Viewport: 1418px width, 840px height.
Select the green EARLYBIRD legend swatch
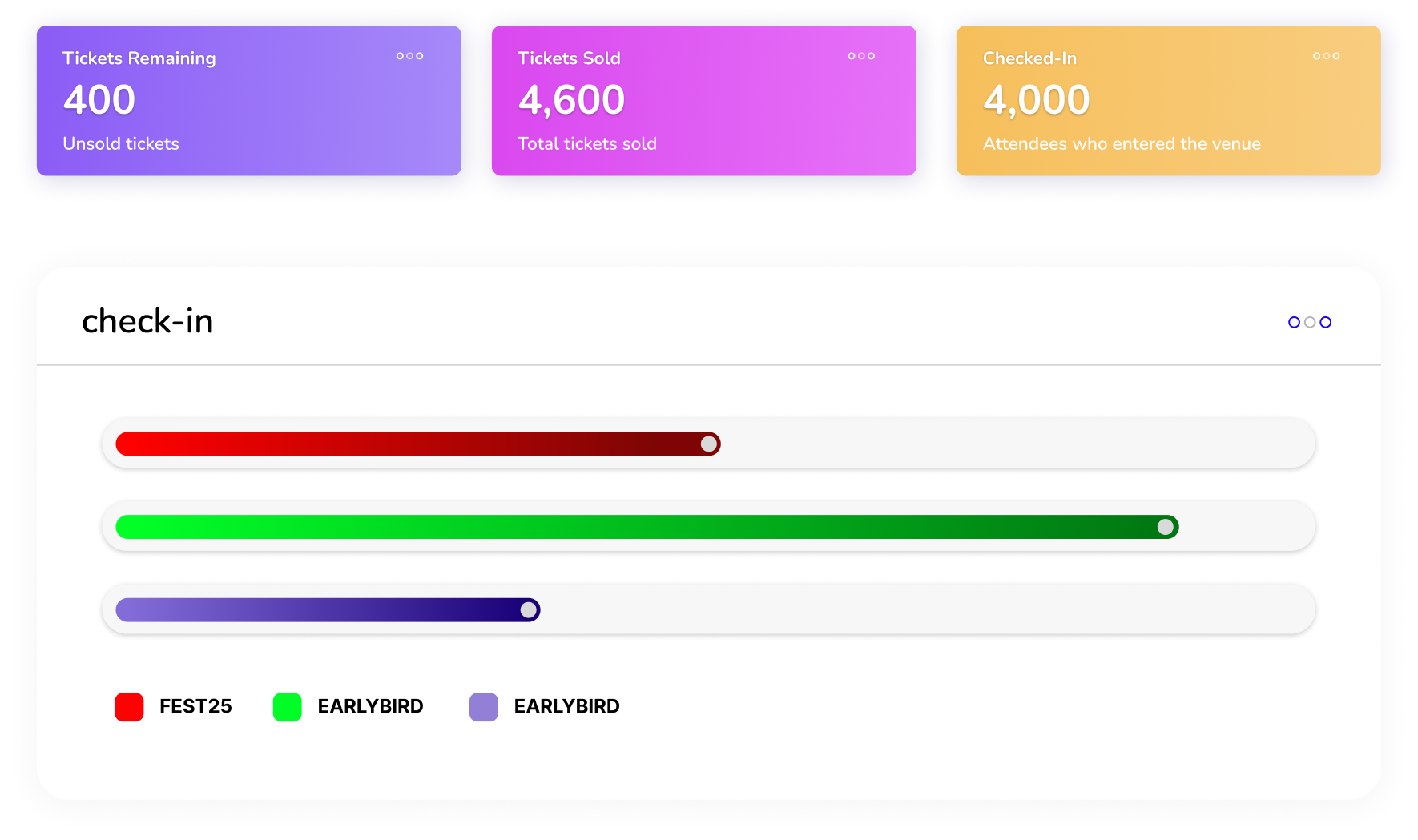pyautogui.click(x=287, y=707)
